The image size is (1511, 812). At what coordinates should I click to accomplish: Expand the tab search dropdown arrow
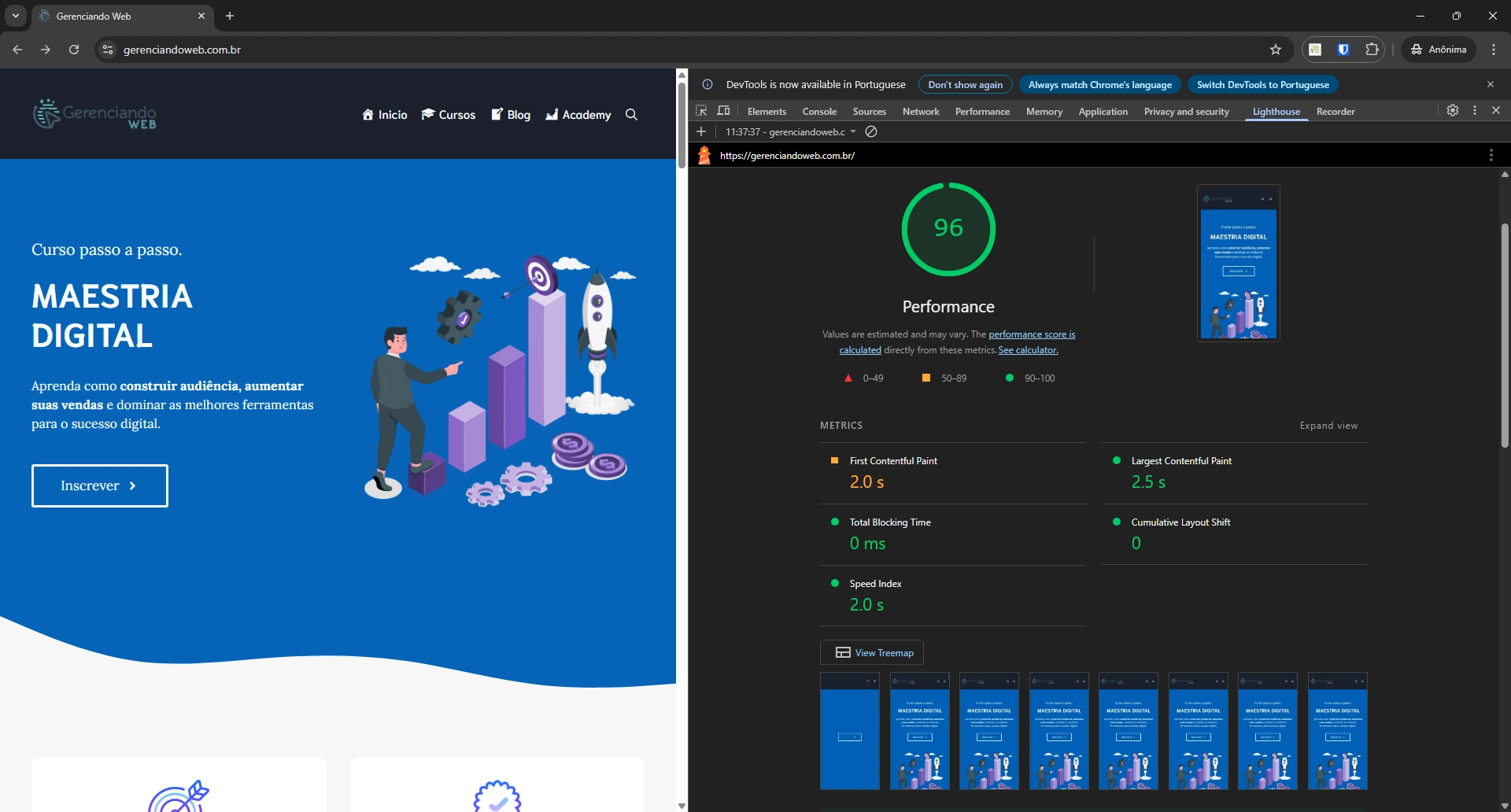point(16,16)
